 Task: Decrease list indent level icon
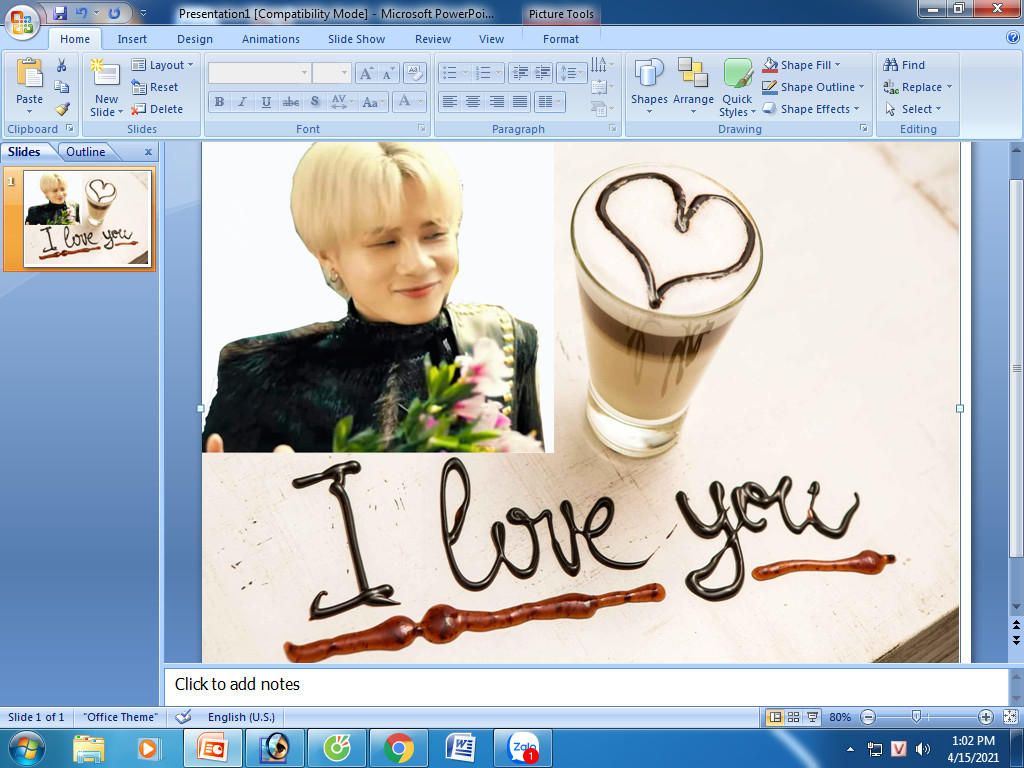[x=520, y=72]
